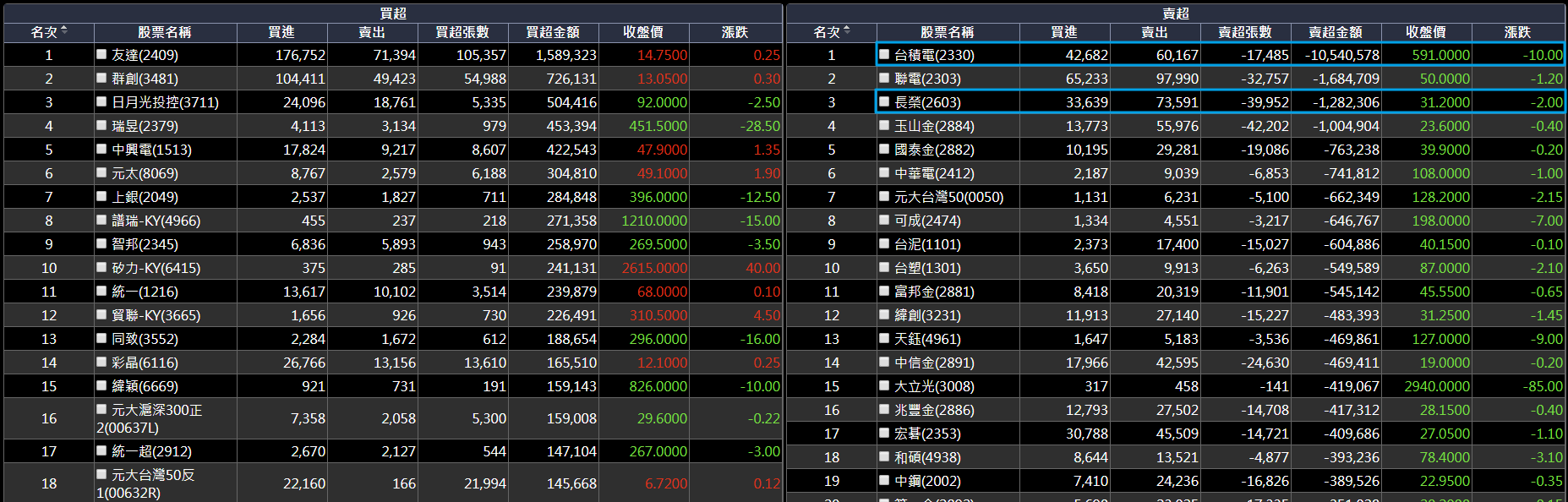Open stock 上銀(2049)

coord(145,197)
